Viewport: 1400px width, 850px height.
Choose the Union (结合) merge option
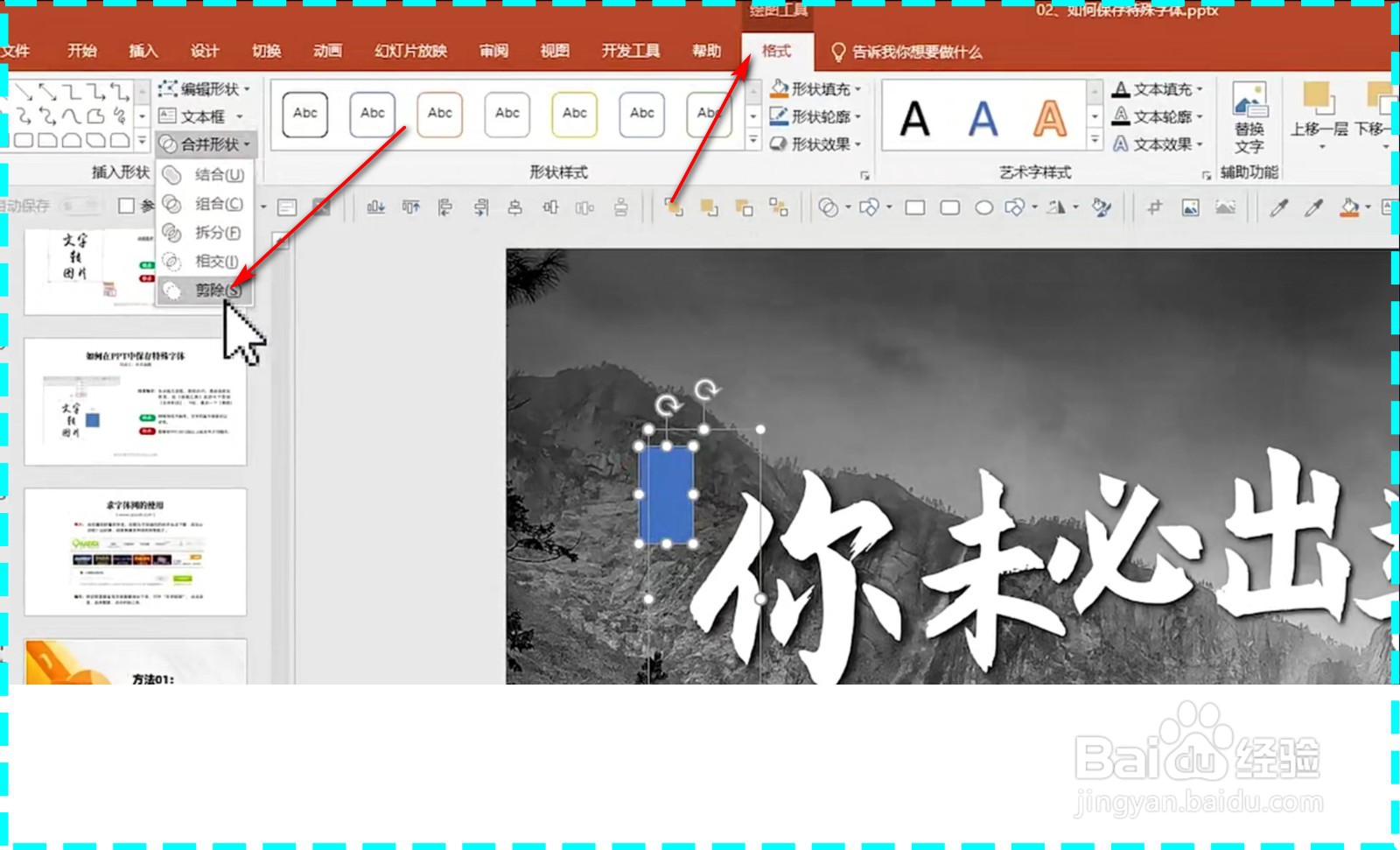pos(205,175)
